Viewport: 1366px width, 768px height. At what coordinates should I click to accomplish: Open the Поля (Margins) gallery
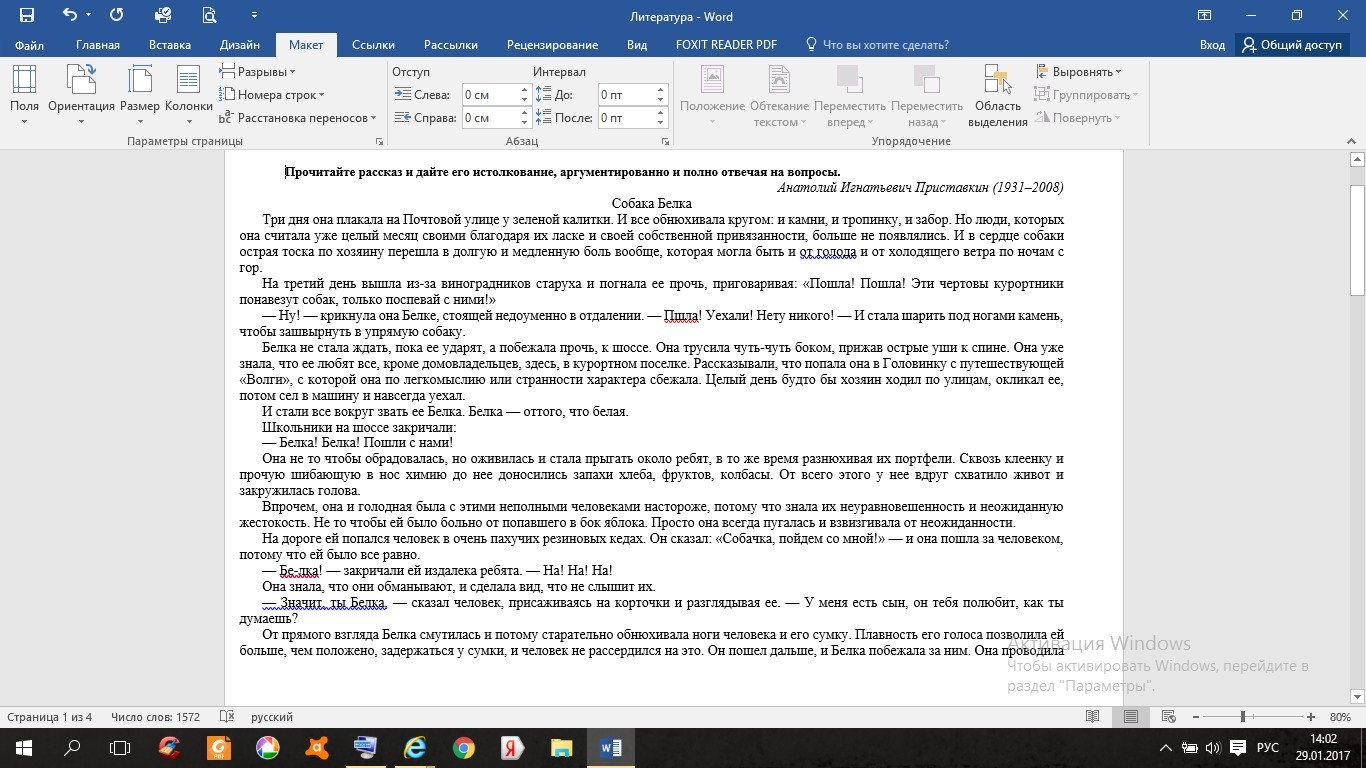coord(24,95)
